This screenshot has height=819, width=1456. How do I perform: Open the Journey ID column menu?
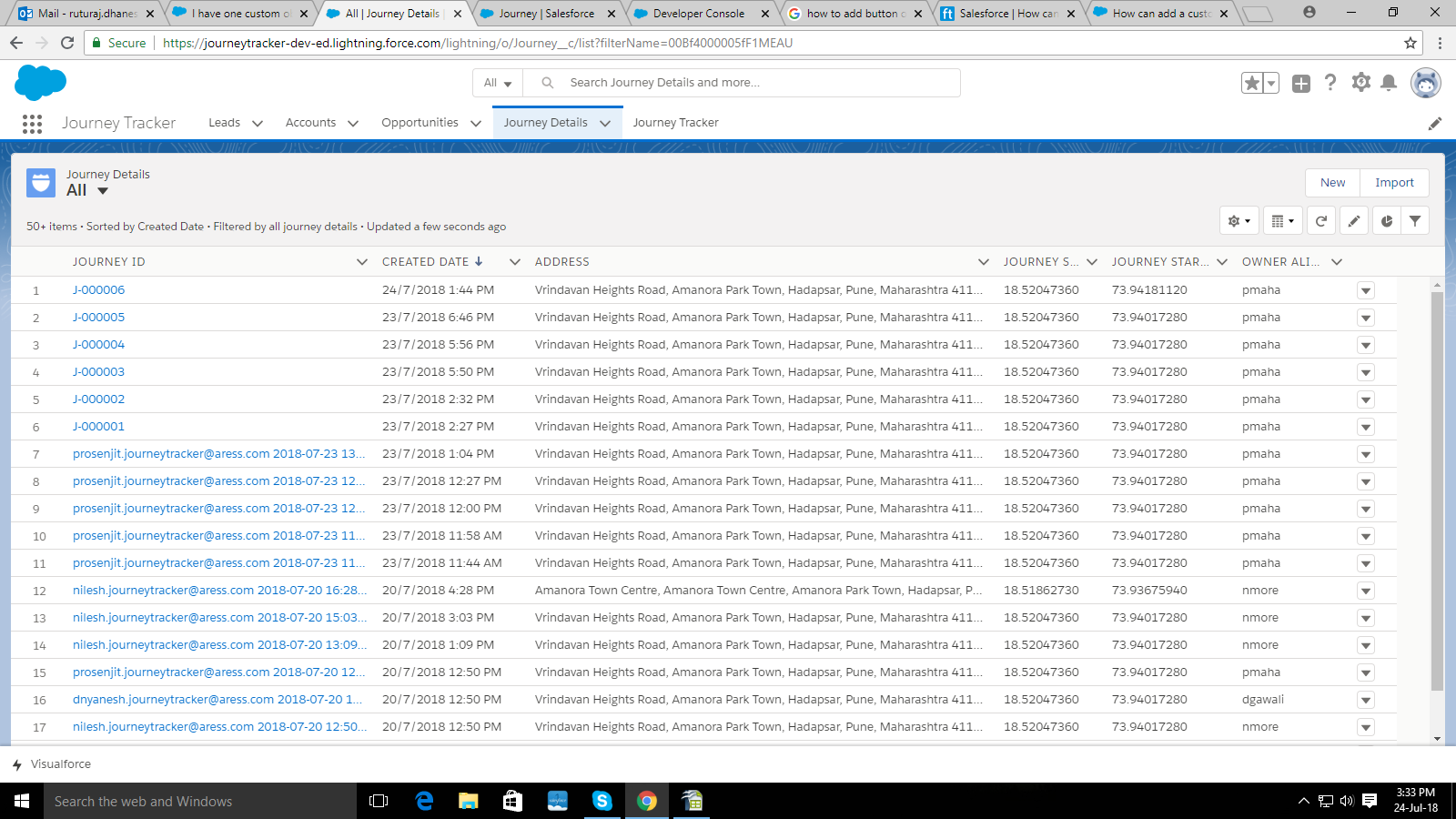click(362, 262)
